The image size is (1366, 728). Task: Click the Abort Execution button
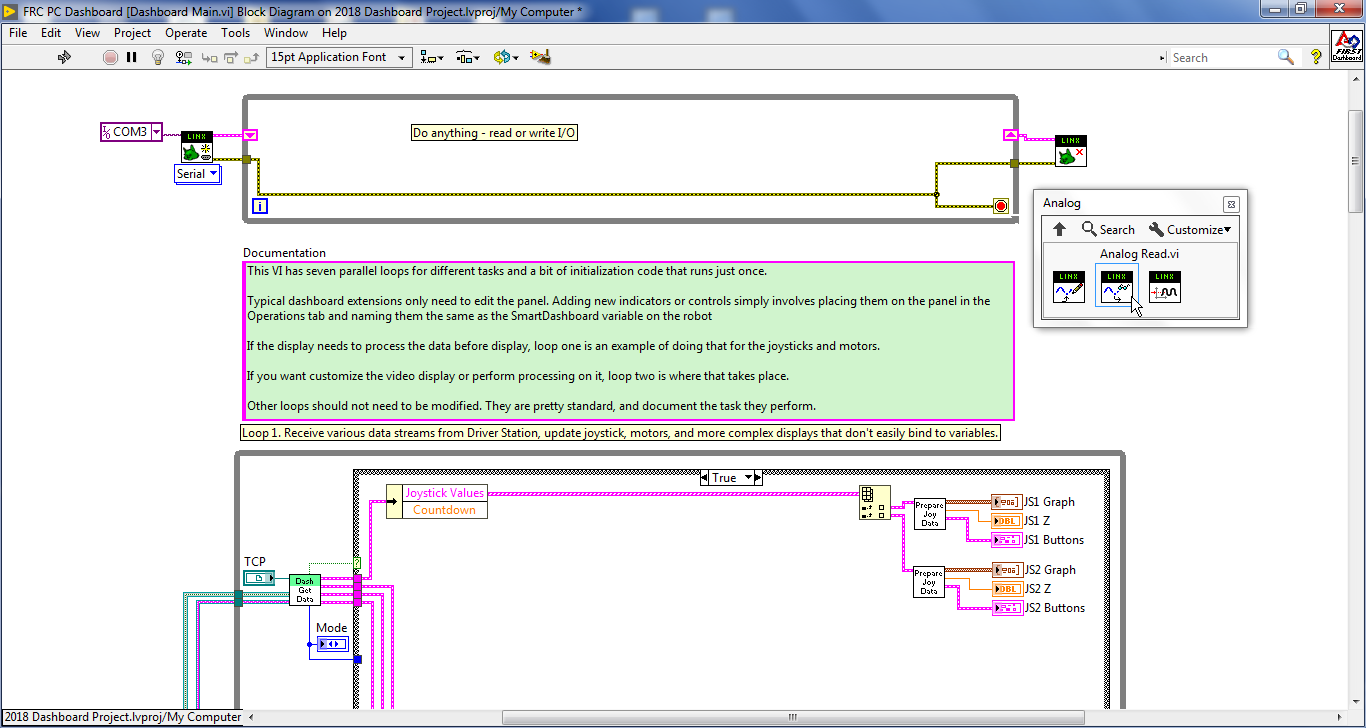coord(111,57)
